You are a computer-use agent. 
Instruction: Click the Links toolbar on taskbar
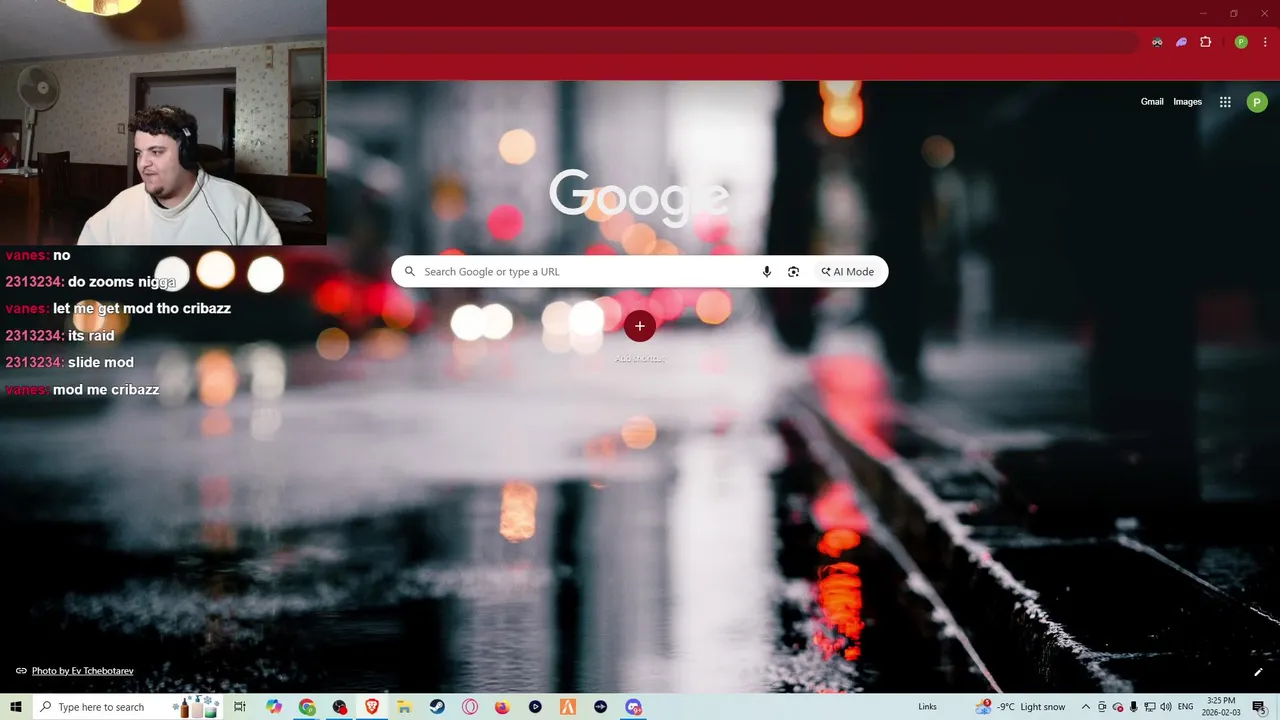click(x=927, y=707)
